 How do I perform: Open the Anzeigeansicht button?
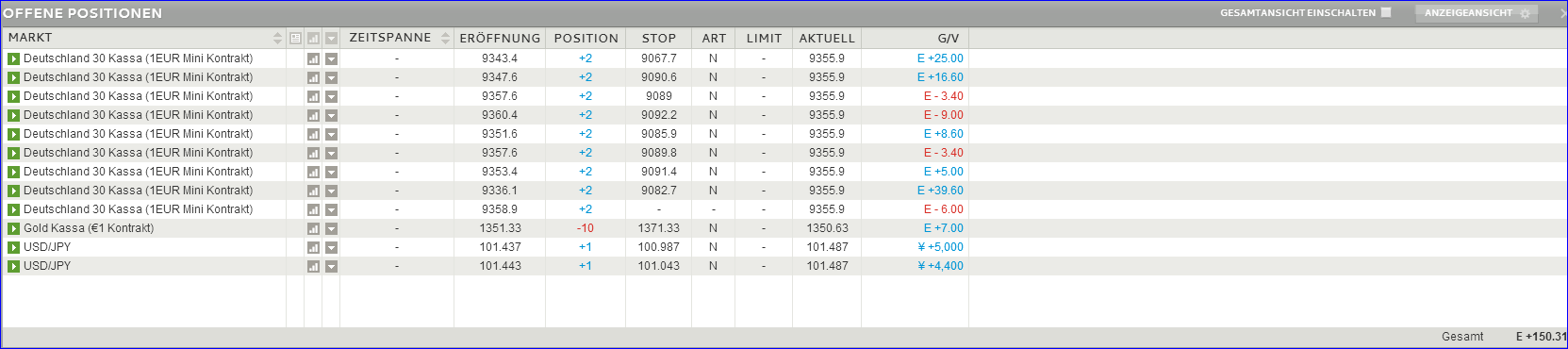click(1477, 13)
